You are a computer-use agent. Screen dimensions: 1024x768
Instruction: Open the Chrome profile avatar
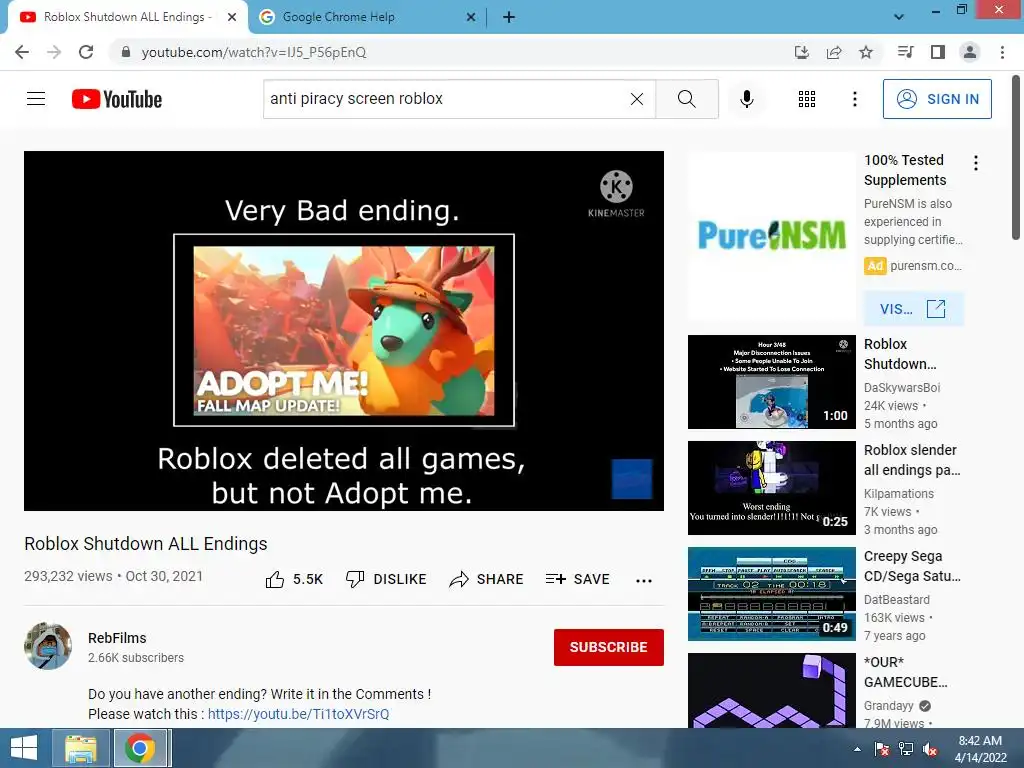tap(970, 52)
